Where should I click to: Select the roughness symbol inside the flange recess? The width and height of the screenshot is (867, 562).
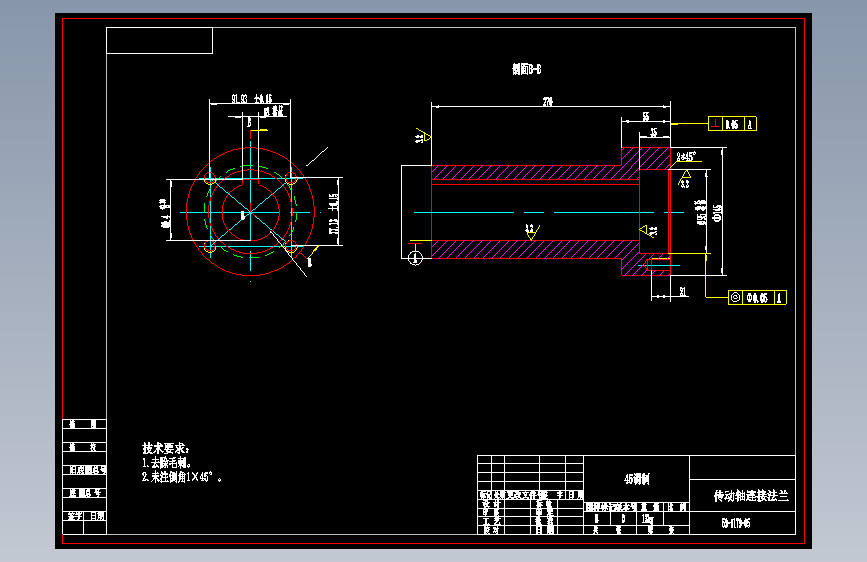tap(648, 230)
